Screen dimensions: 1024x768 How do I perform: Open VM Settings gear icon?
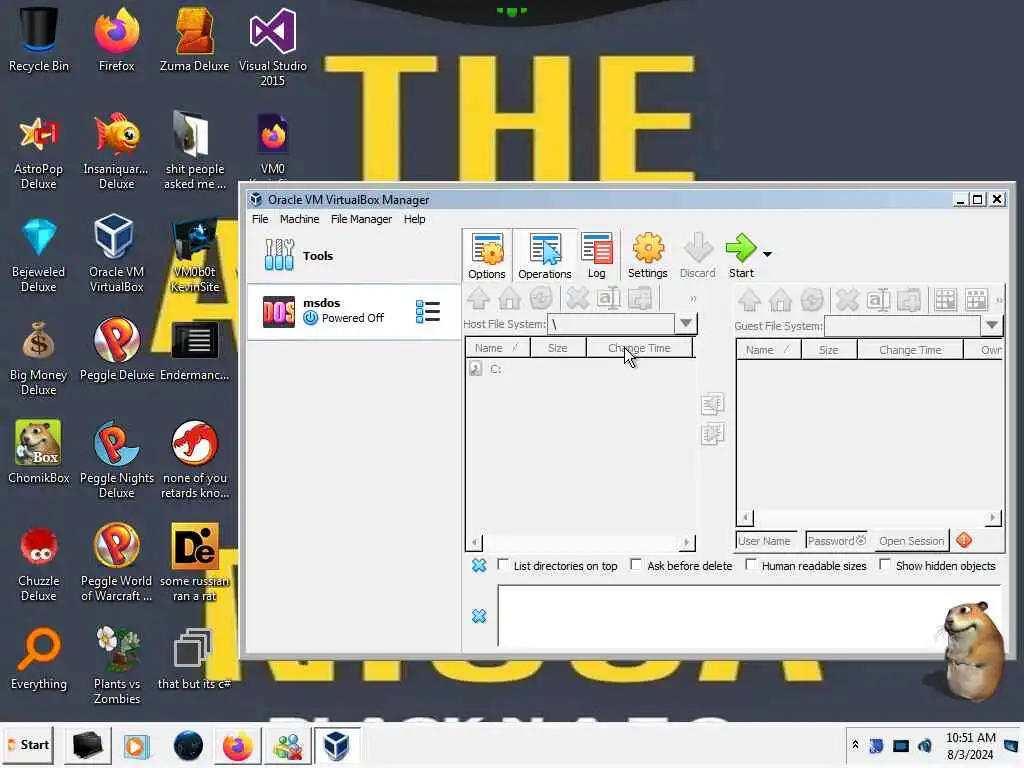tap(647, 255)
